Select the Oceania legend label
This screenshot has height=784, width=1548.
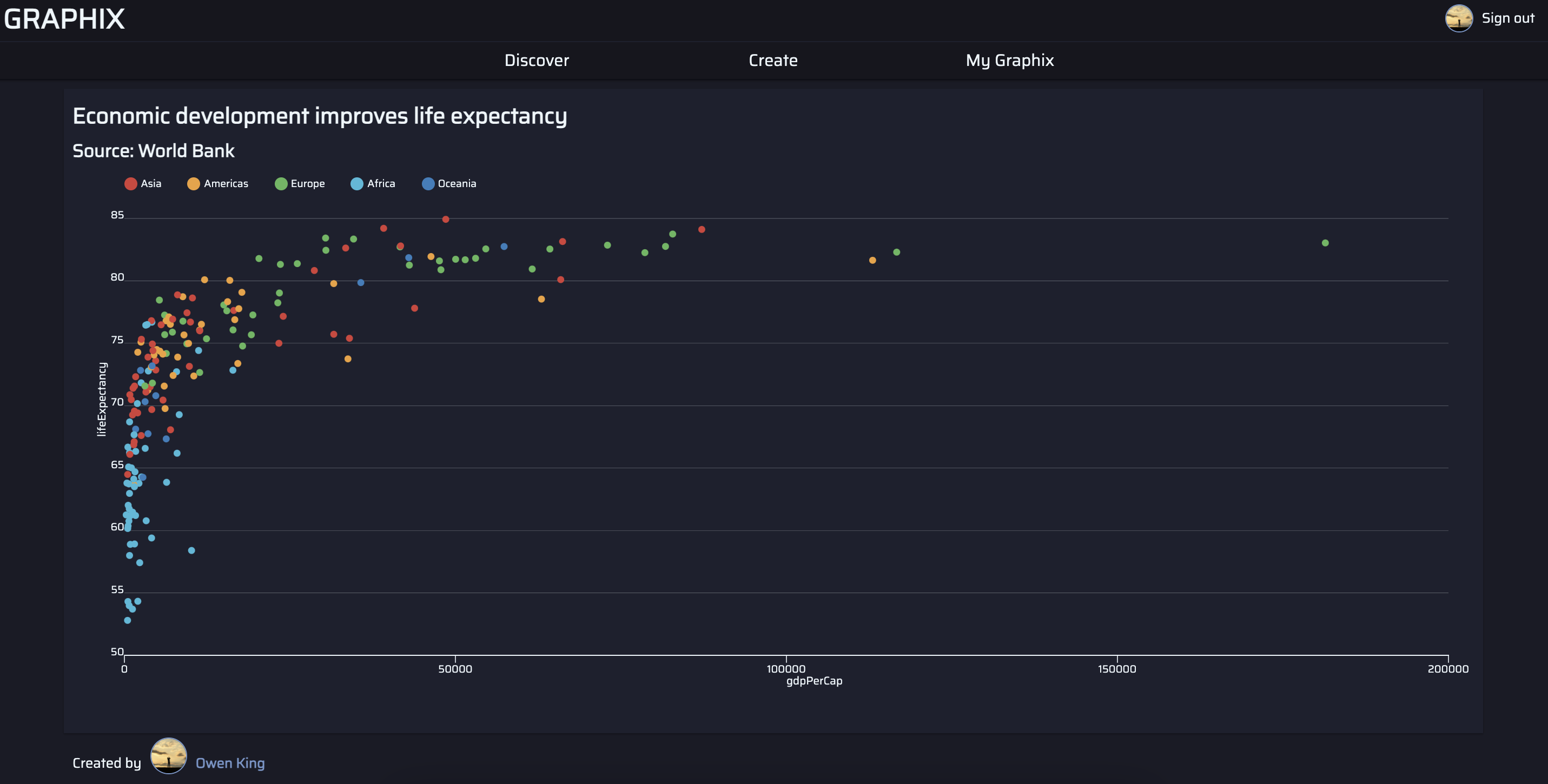click(457, 184)
